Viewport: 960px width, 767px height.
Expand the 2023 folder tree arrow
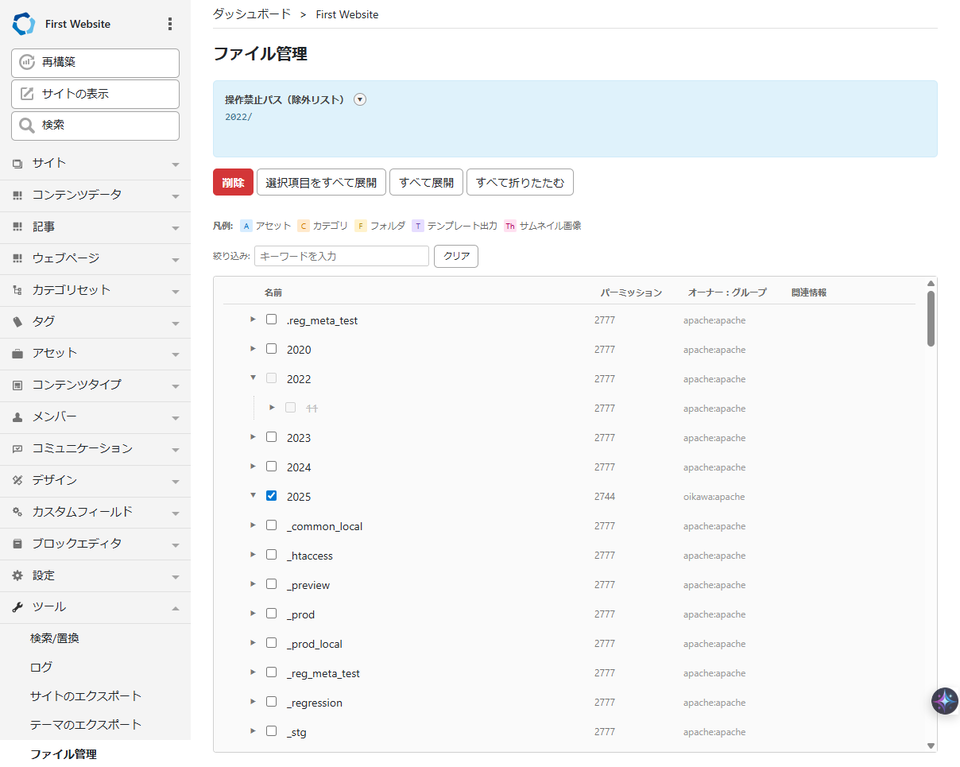pos(253,437)
